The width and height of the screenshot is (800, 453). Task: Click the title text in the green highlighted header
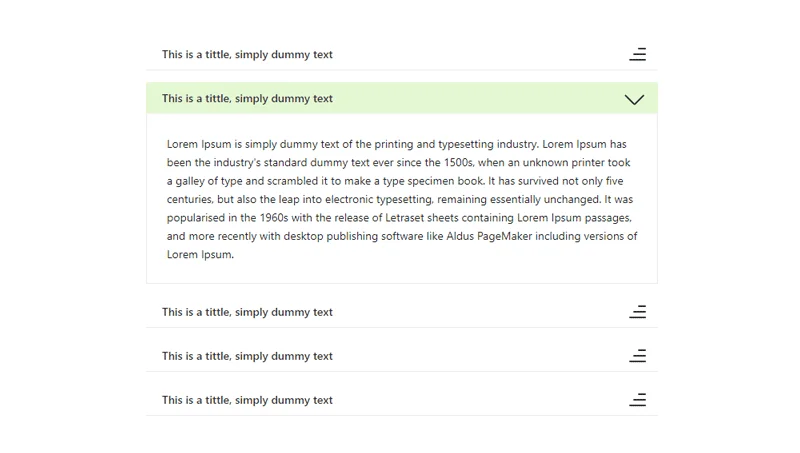(247, 99)
